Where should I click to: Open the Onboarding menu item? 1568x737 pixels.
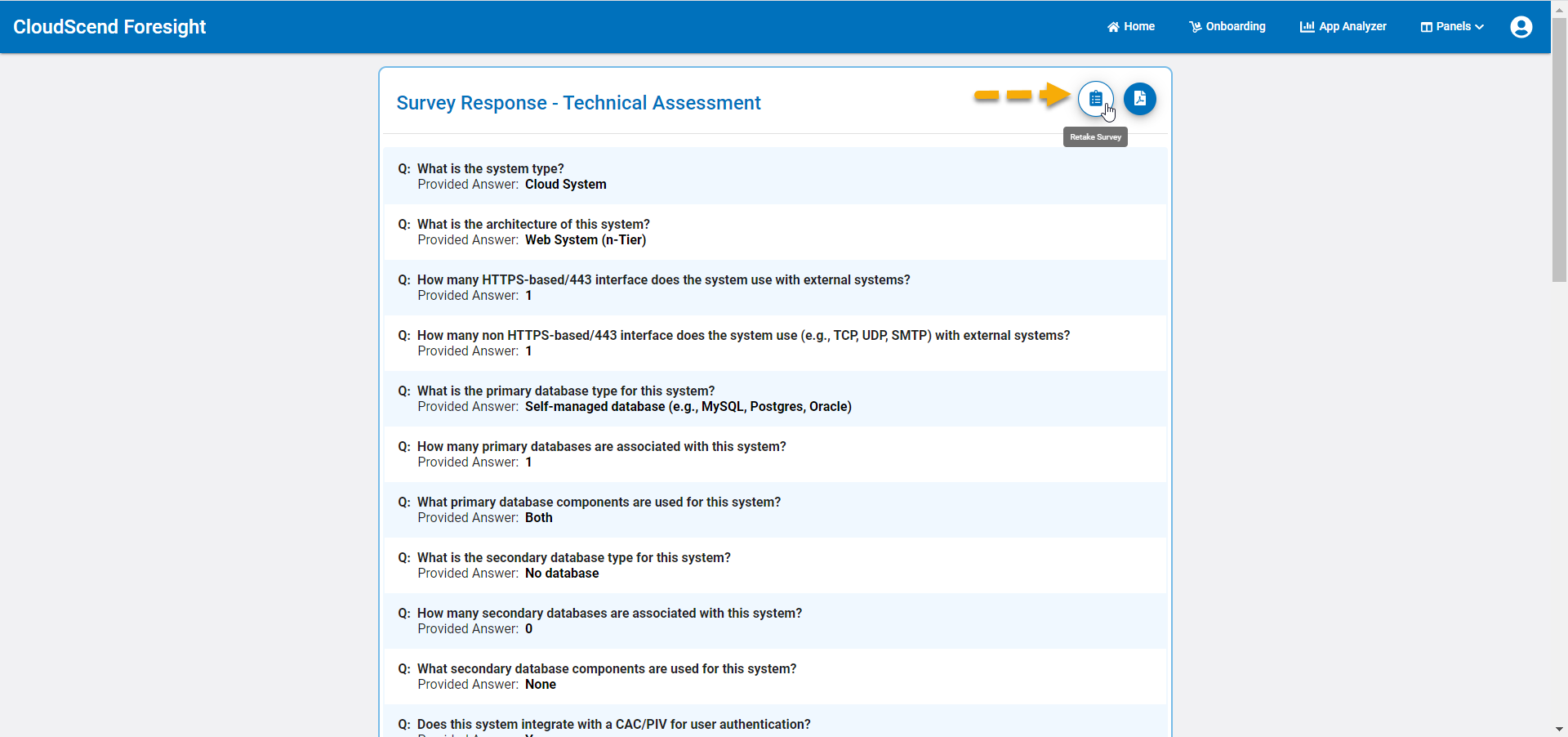point(1227,27)
